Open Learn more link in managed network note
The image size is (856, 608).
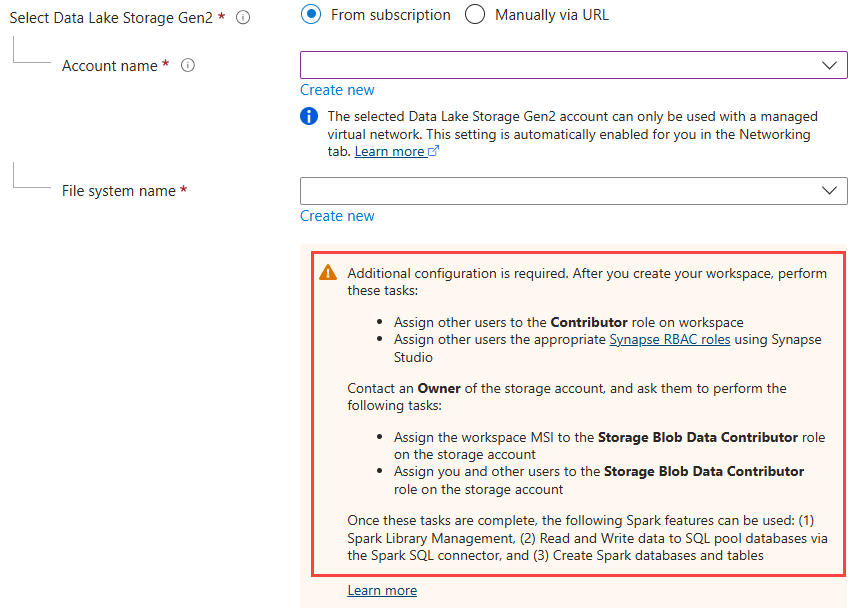(389, 152)
